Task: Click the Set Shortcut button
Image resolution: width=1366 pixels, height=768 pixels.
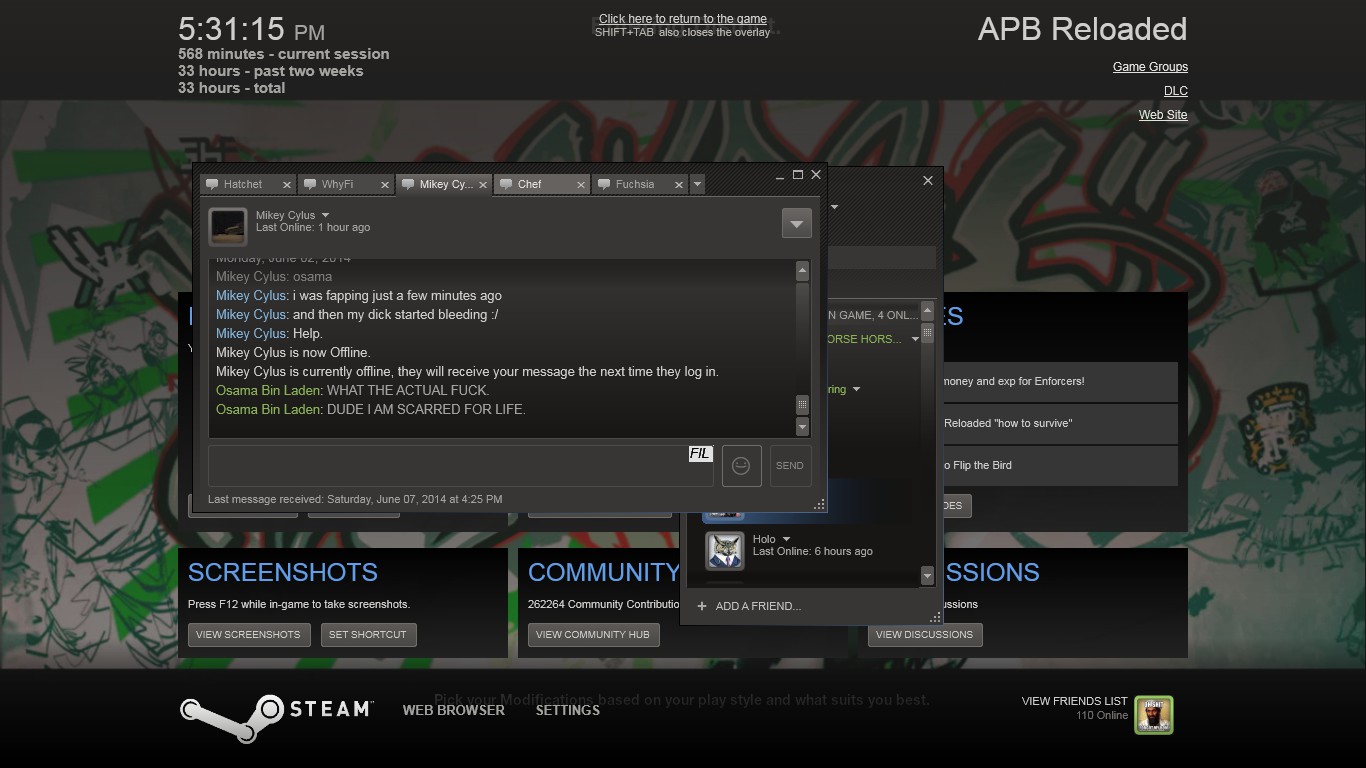Action: (368, 635)
